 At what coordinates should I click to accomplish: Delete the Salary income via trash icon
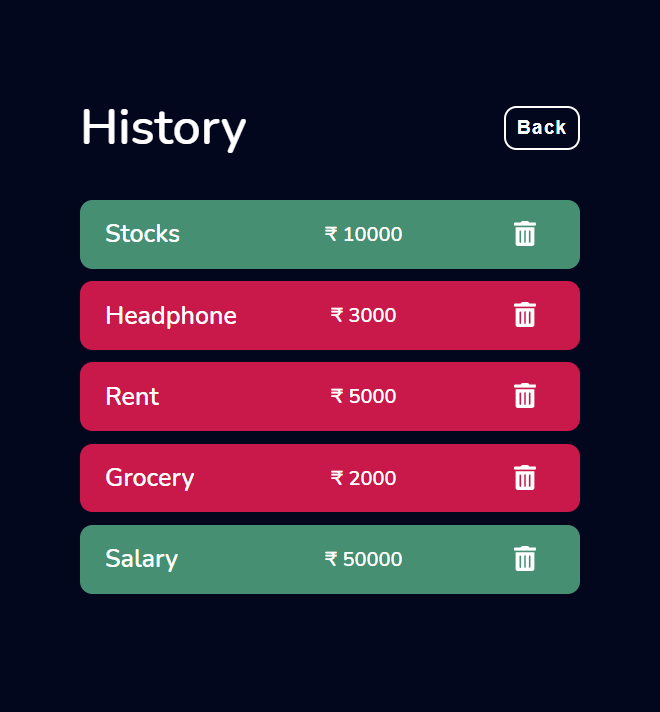(x=525, y=559)
